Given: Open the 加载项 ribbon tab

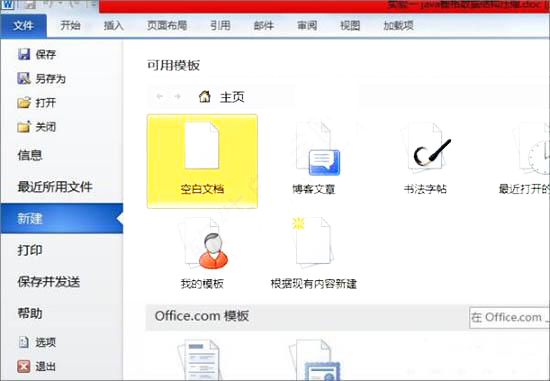Looking at the screenshot, I should (x=398, y=26).
